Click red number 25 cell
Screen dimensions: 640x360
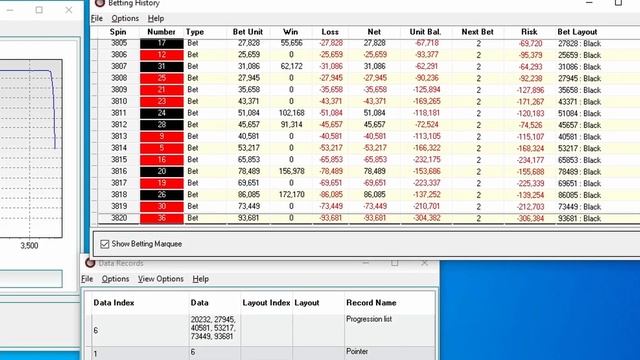coord(162,78)
